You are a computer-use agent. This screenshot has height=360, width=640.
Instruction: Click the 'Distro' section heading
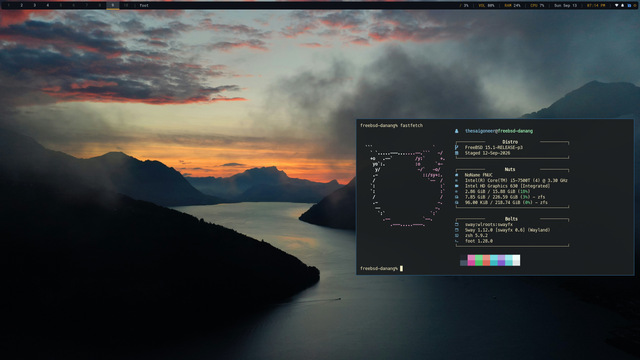click(x=510, y=142)
